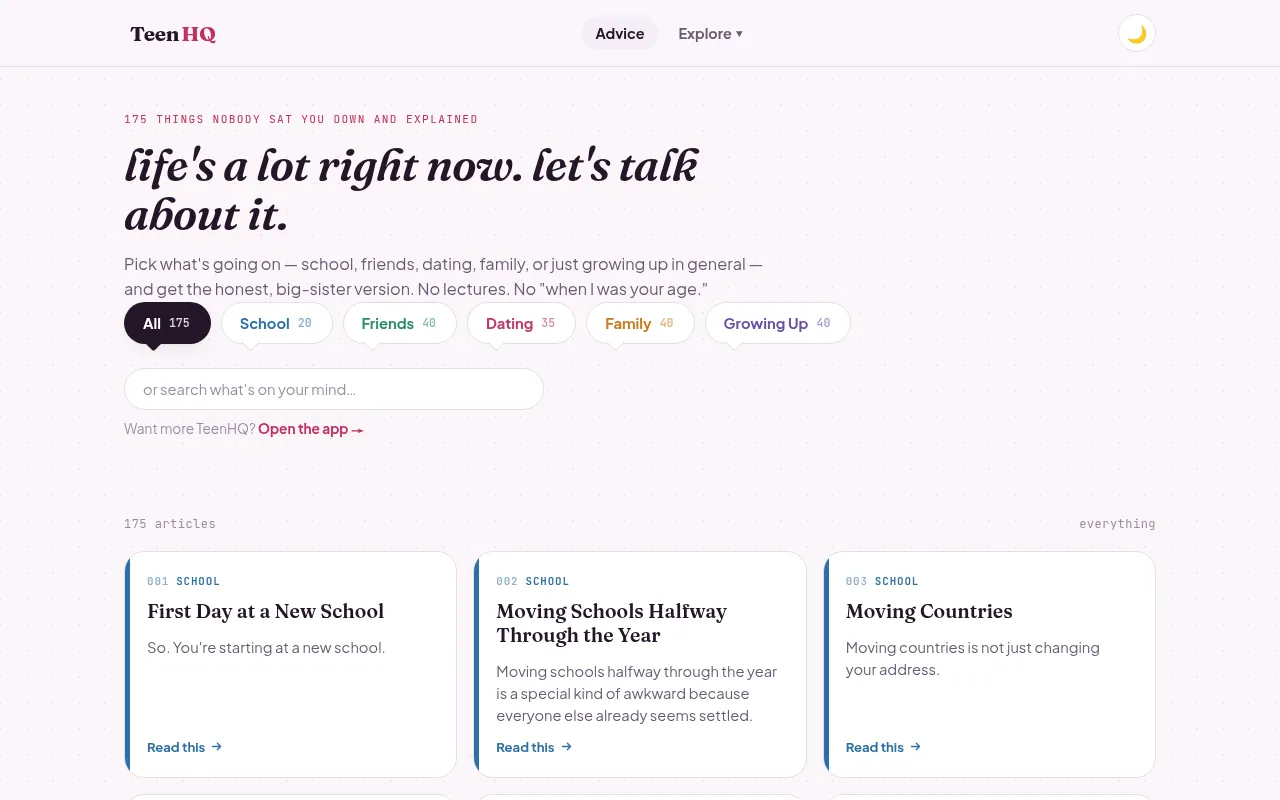
Task: Click the 175 articles count text
Action: click(170, 524)
